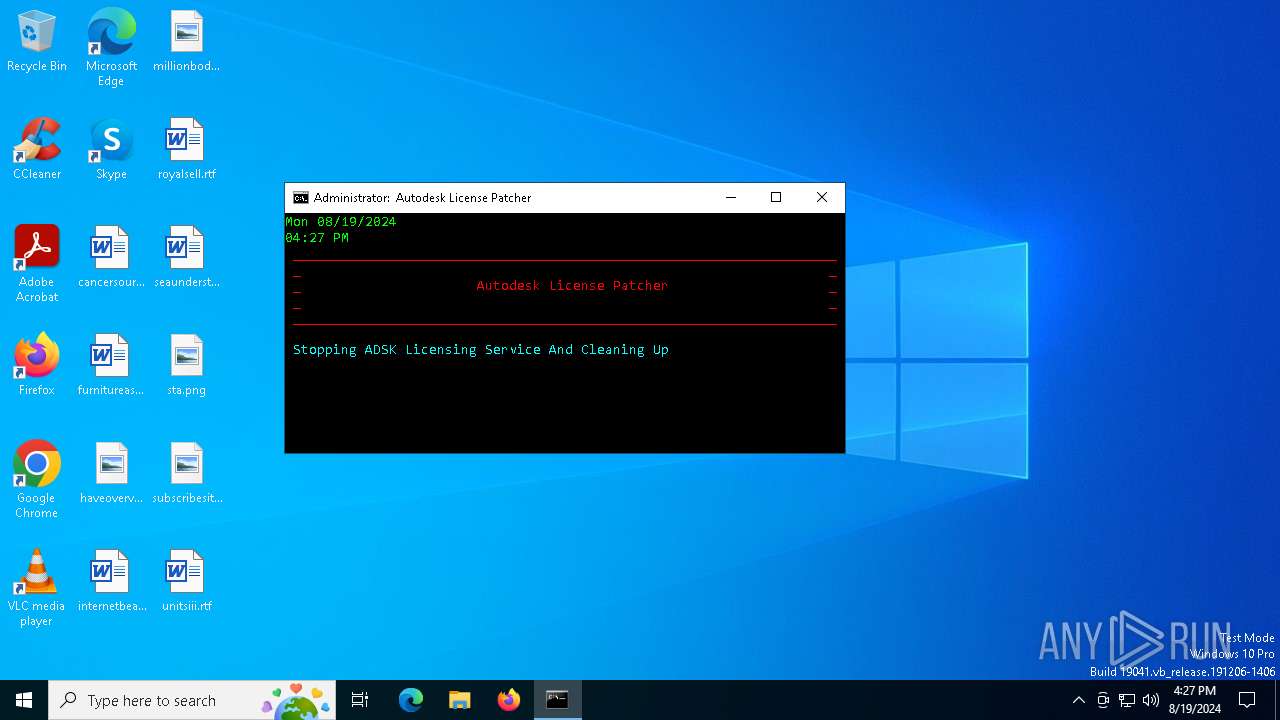Open Firefox from the taskbar
The image size is (1280, 720).
click(x=509, y=700)
